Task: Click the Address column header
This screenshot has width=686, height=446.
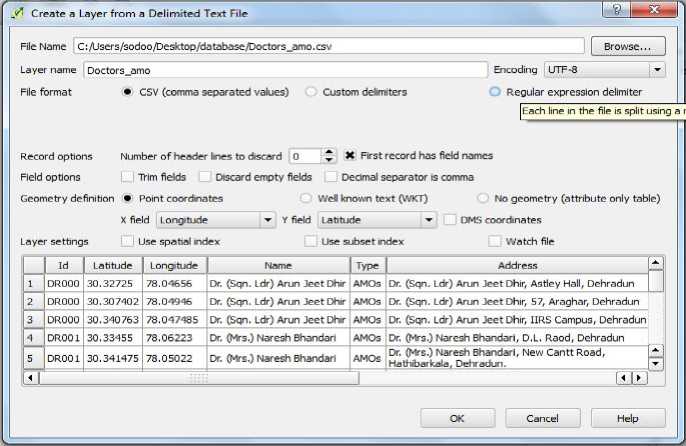Action: [x=517, y=266]
